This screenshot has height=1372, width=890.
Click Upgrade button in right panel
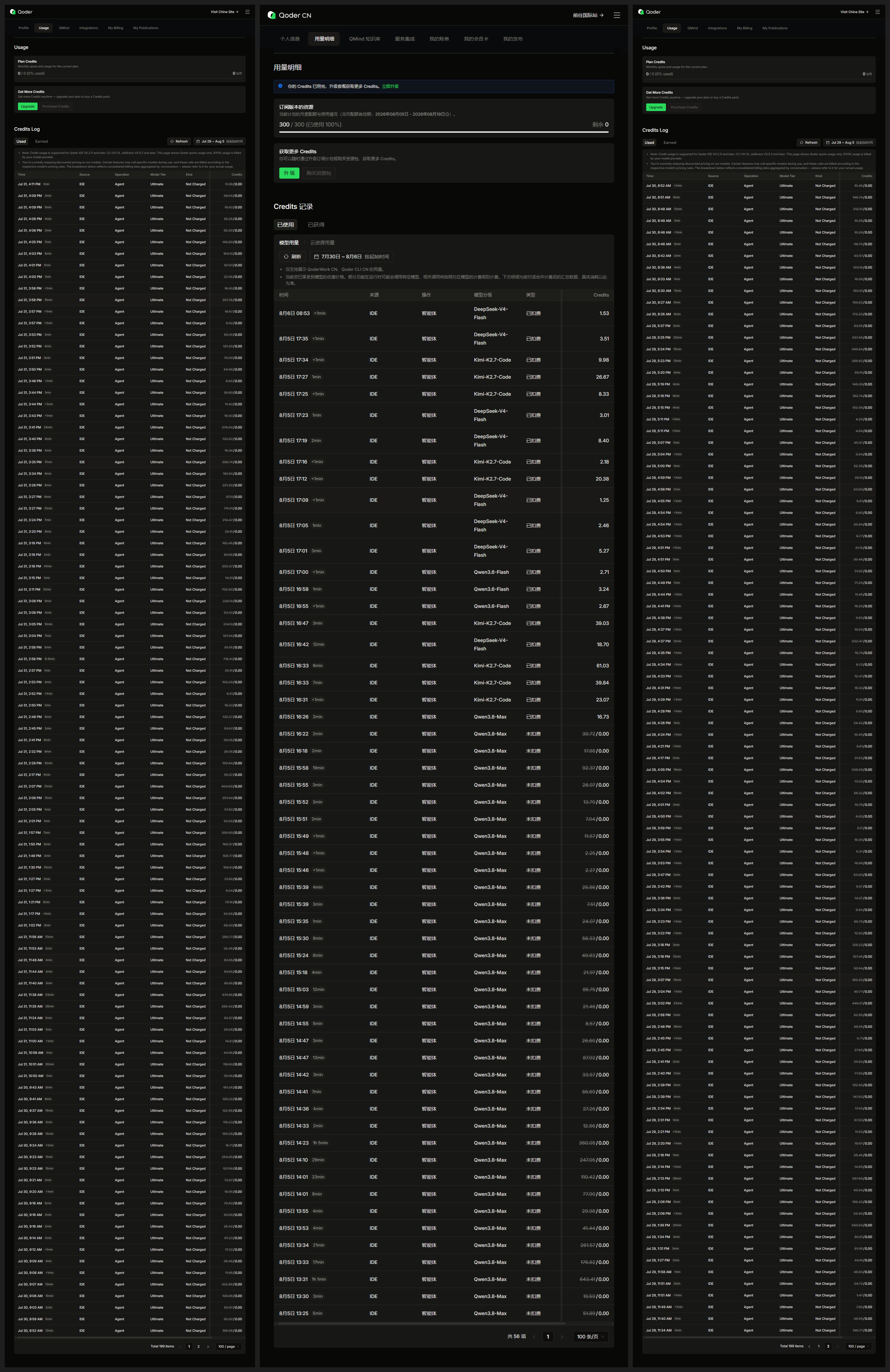click(656, 107)
